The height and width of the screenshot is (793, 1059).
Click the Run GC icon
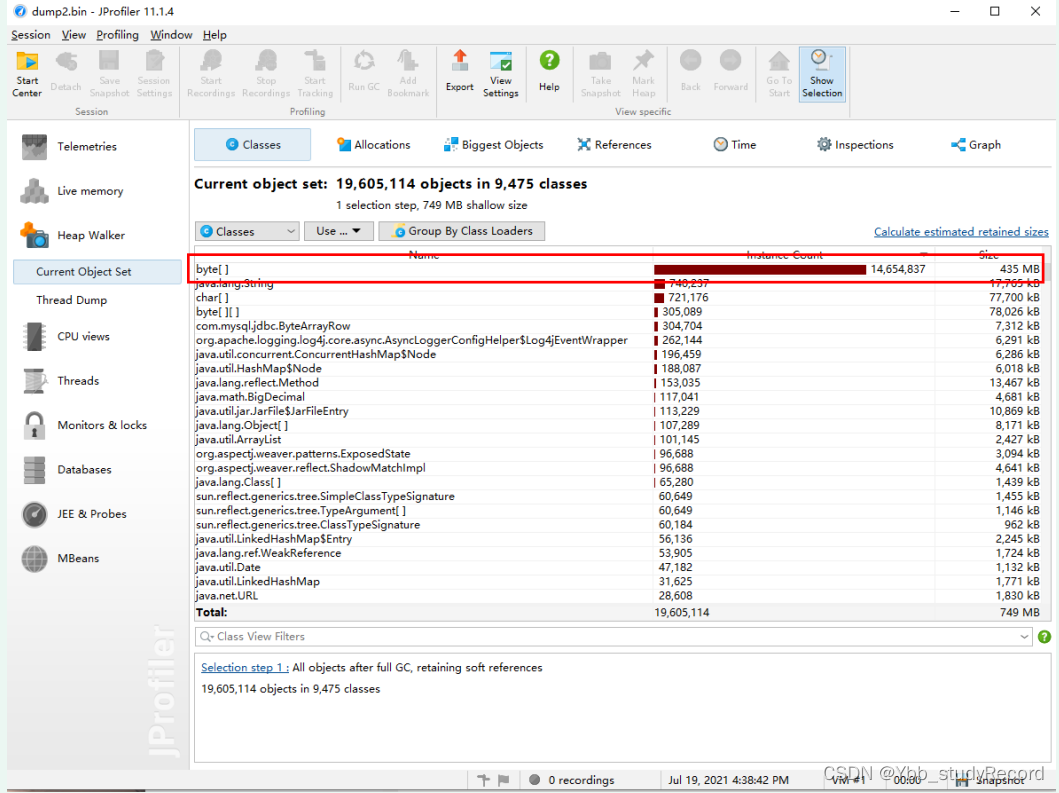click(364, 74)
